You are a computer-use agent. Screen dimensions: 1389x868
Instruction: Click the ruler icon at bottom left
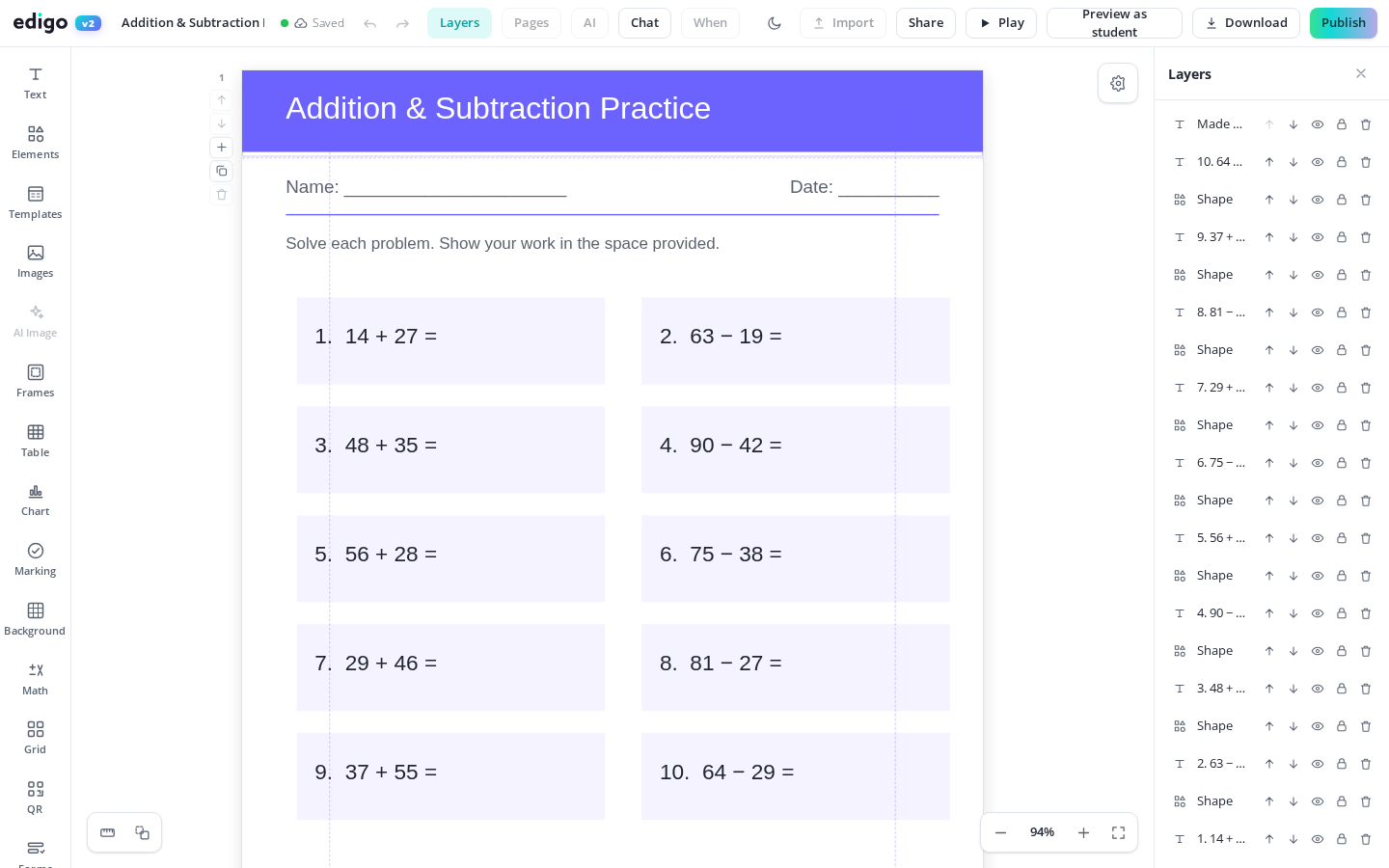pos(108,832)
